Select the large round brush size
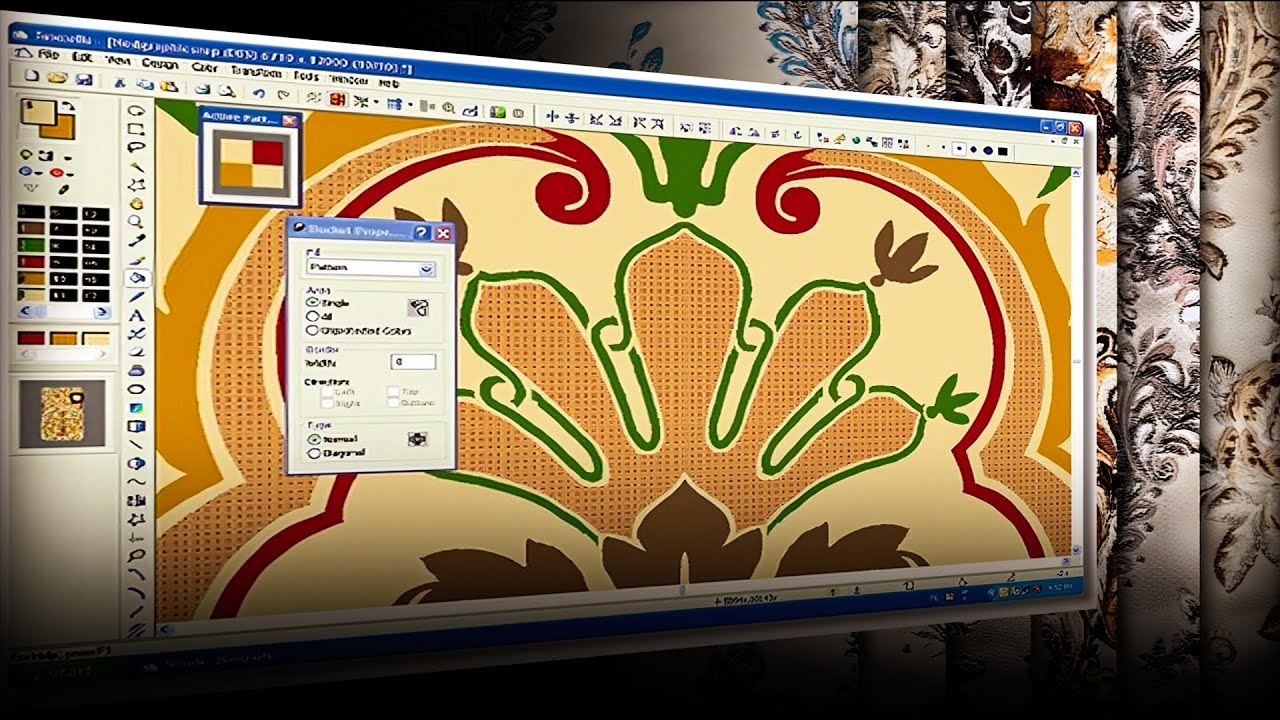The height and width of the screenshot is (720, 1280). pyautogui.click(x=987, y=150)
